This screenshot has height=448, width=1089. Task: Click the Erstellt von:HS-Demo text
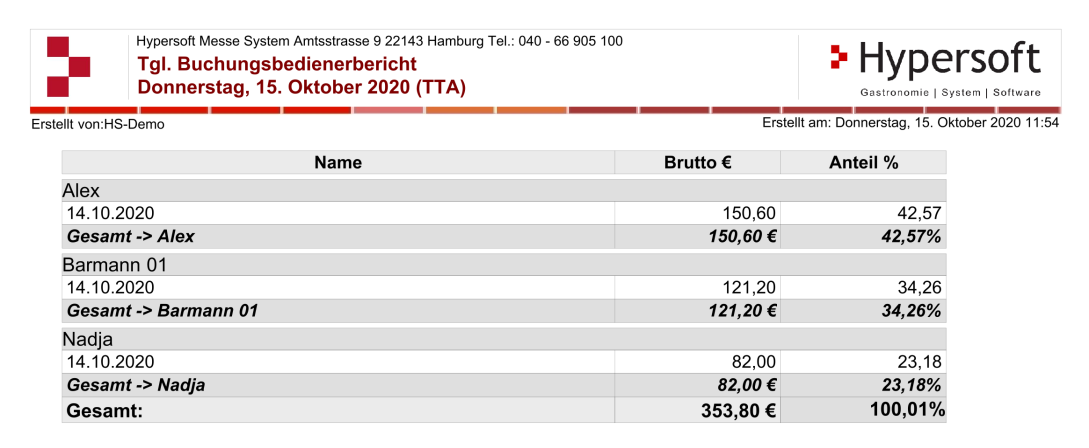99,124
